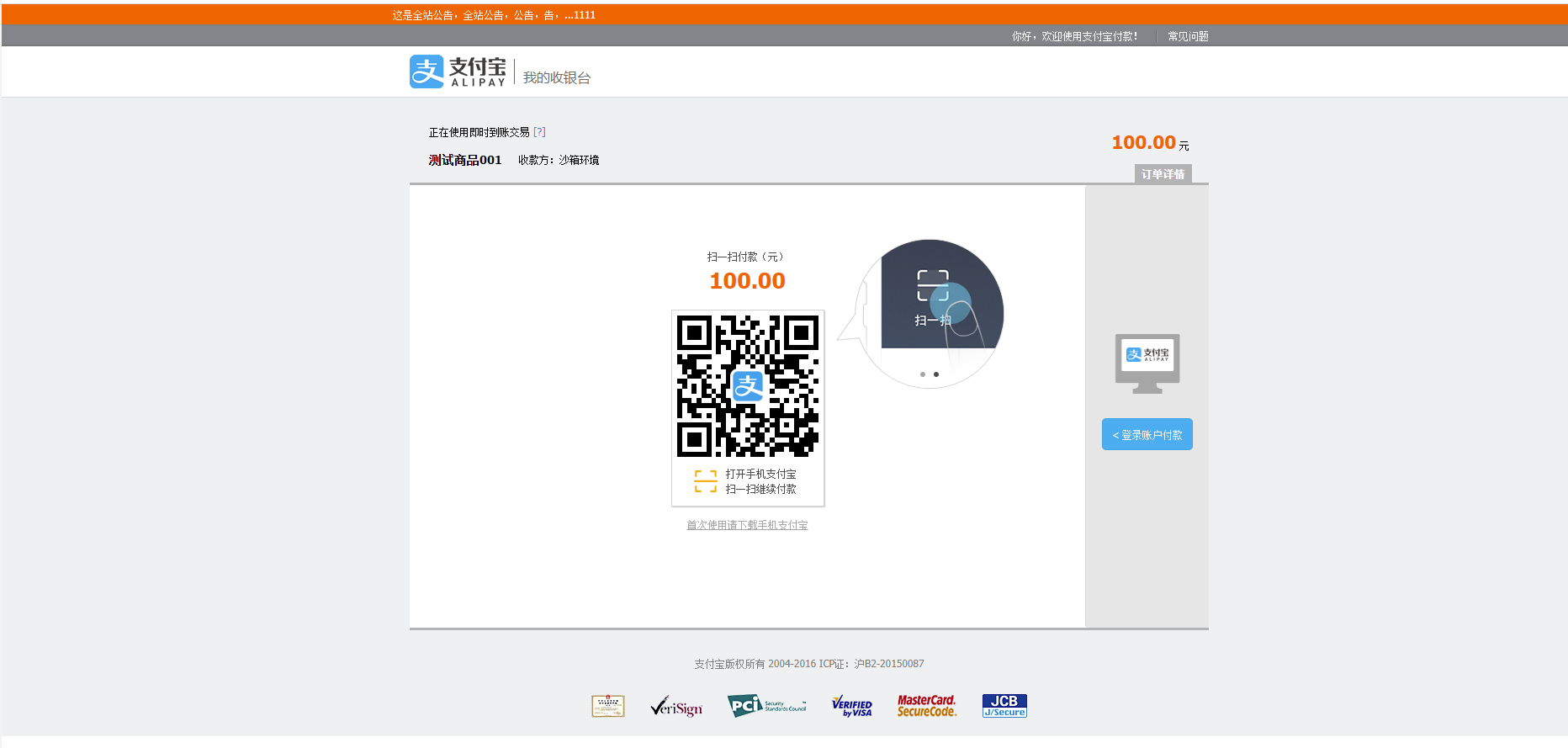The width and height of the screenshot is (1568, 748).
Task: Click the orange scan-frame icon below QR code
Action: point(706,481)
